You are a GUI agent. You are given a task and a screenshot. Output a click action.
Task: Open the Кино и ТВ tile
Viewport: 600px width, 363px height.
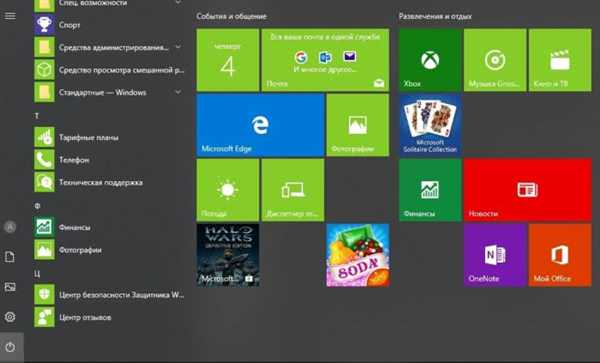(x=560, y=60)
